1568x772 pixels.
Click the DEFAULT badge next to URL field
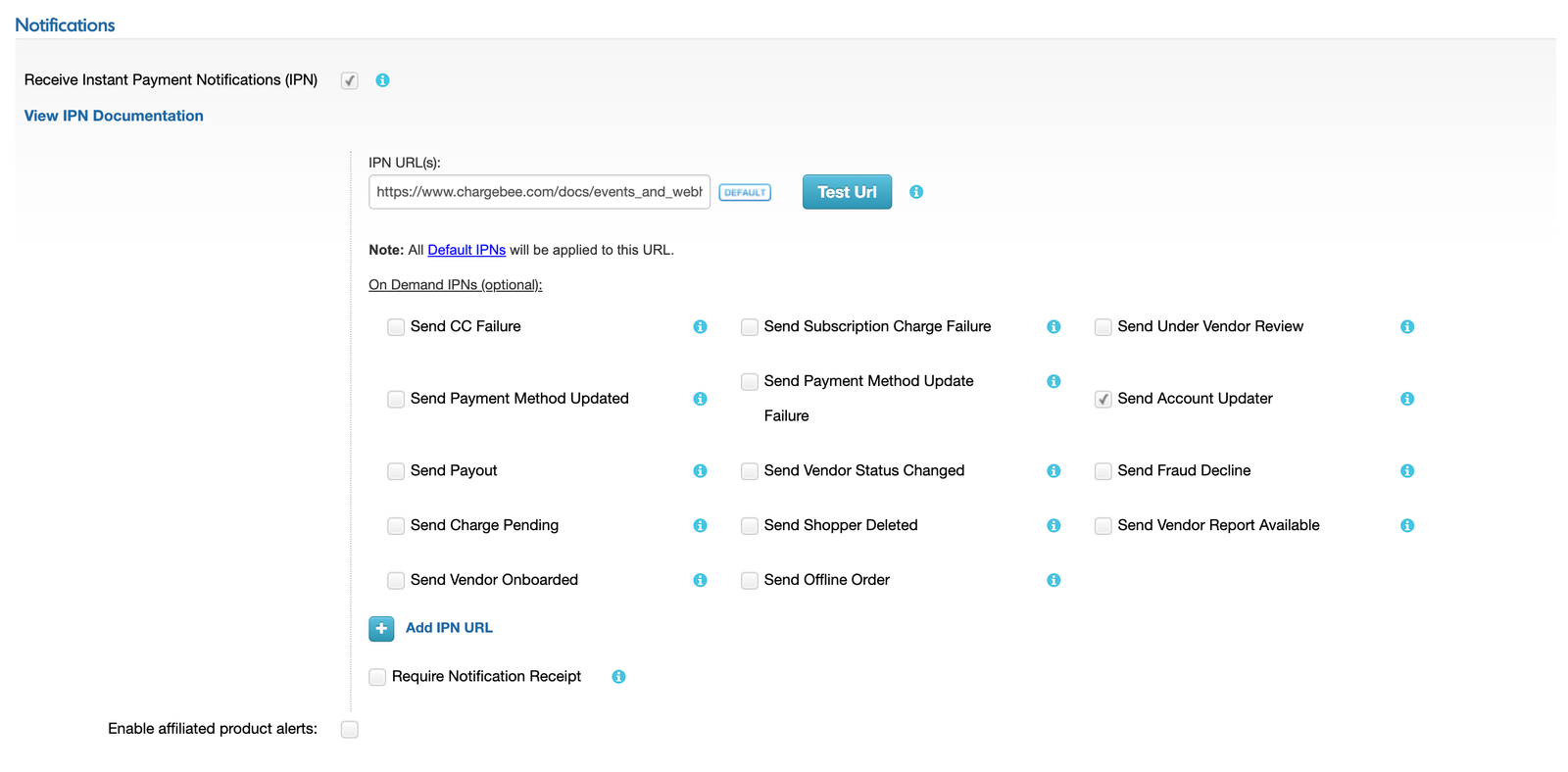[745, 193]
